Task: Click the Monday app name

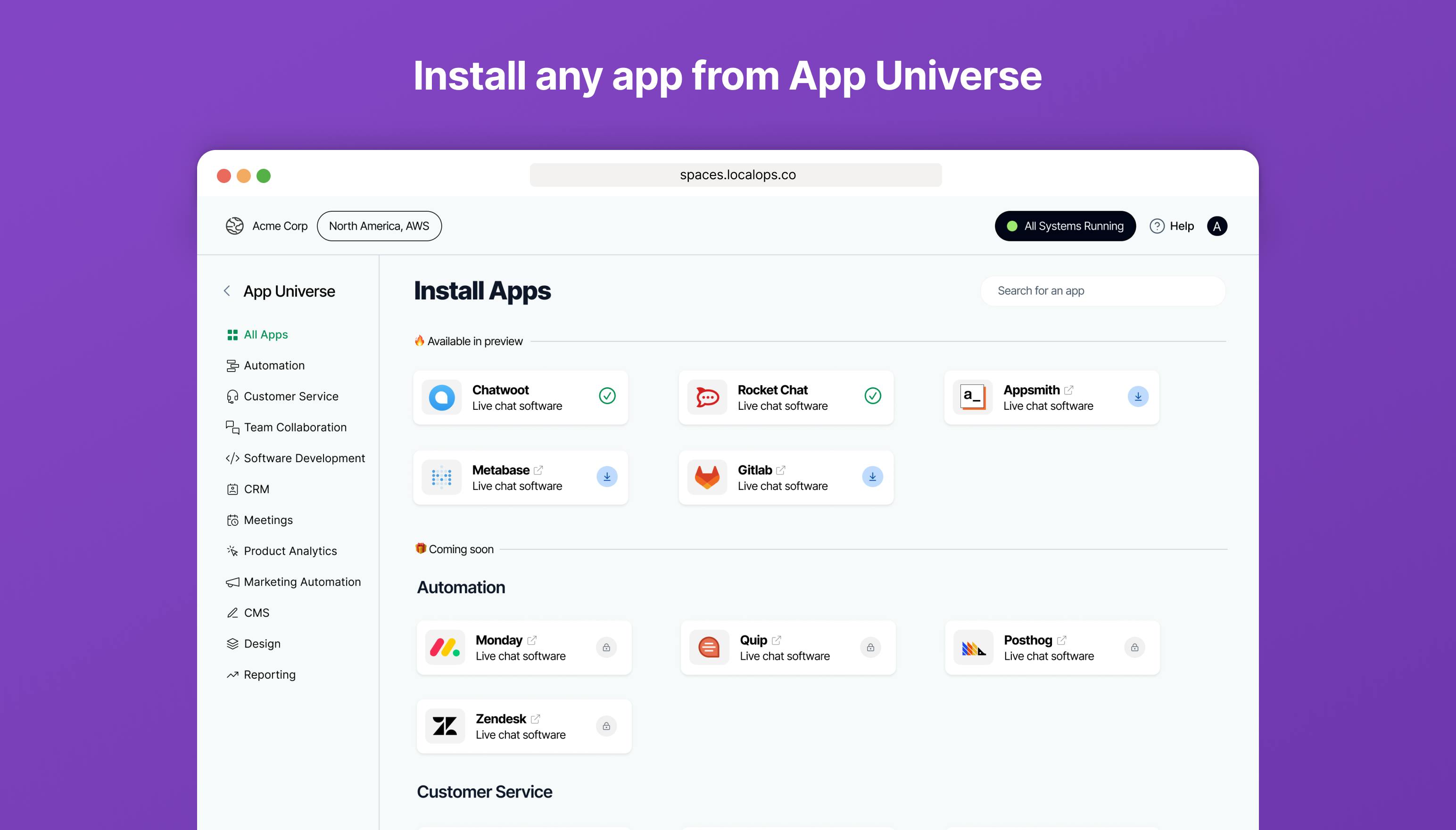Action: click(x=499, y=640)
